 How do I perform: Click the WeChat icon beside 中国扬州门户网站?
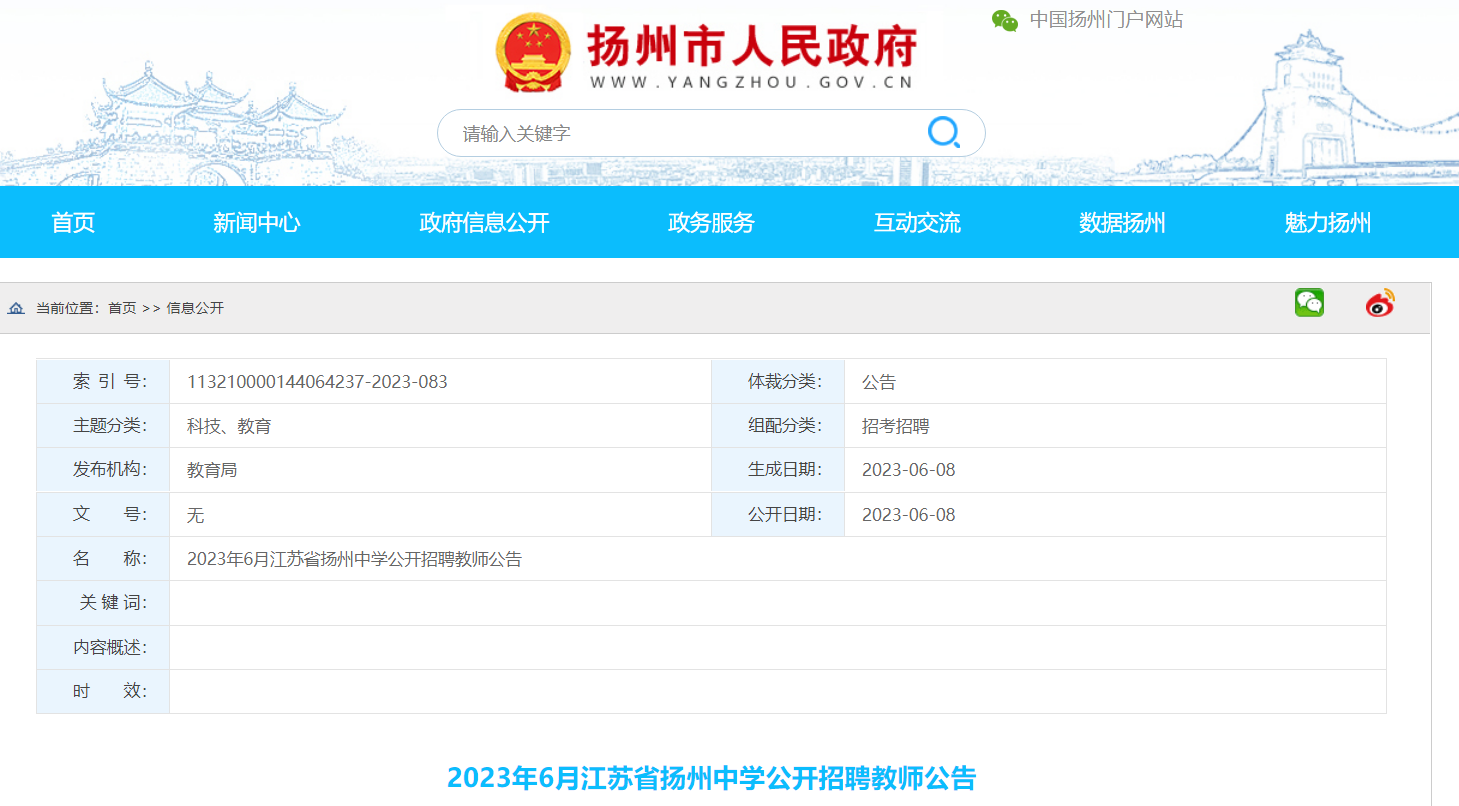click(x=1004, y=20)
